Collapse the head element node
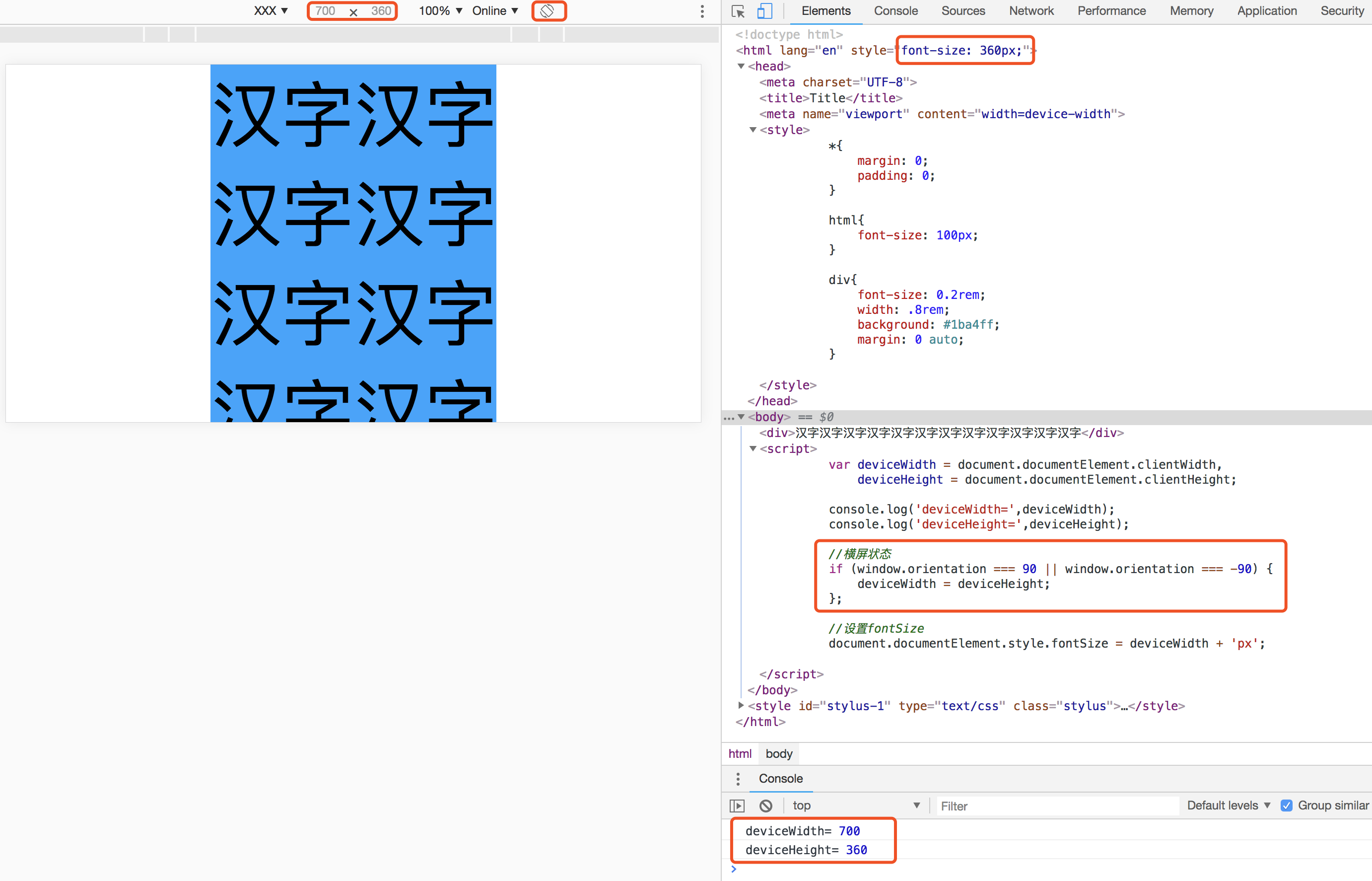The image size is (1372, 881). click(742, 67)
